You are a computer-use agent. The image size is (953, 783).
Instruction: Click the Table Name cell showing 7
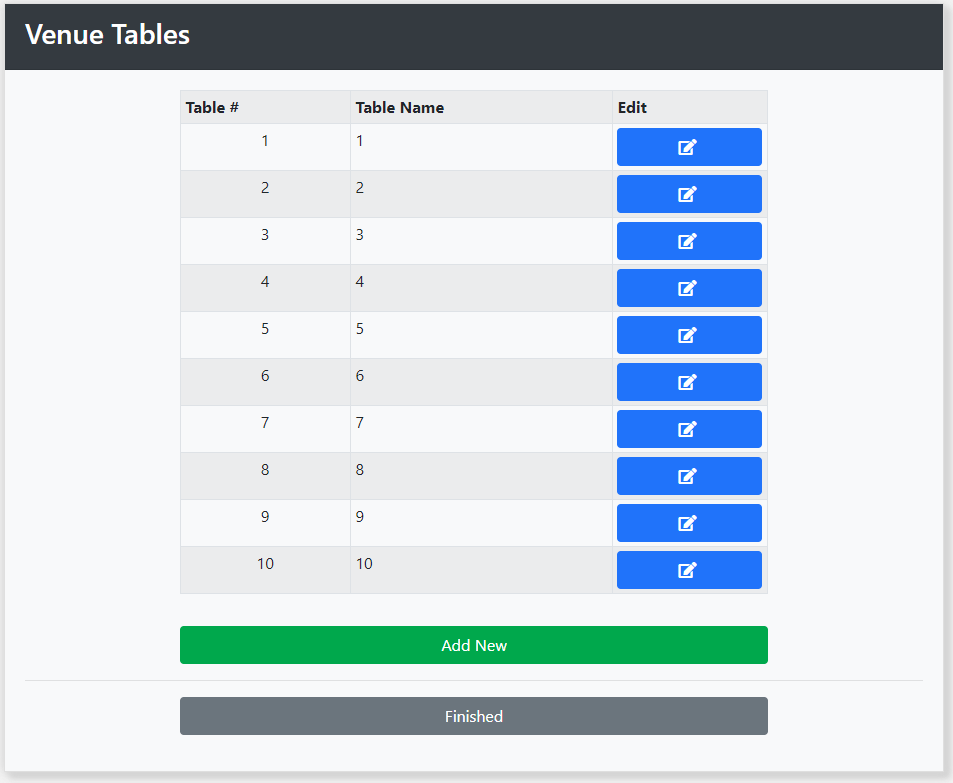coord(481,429)
